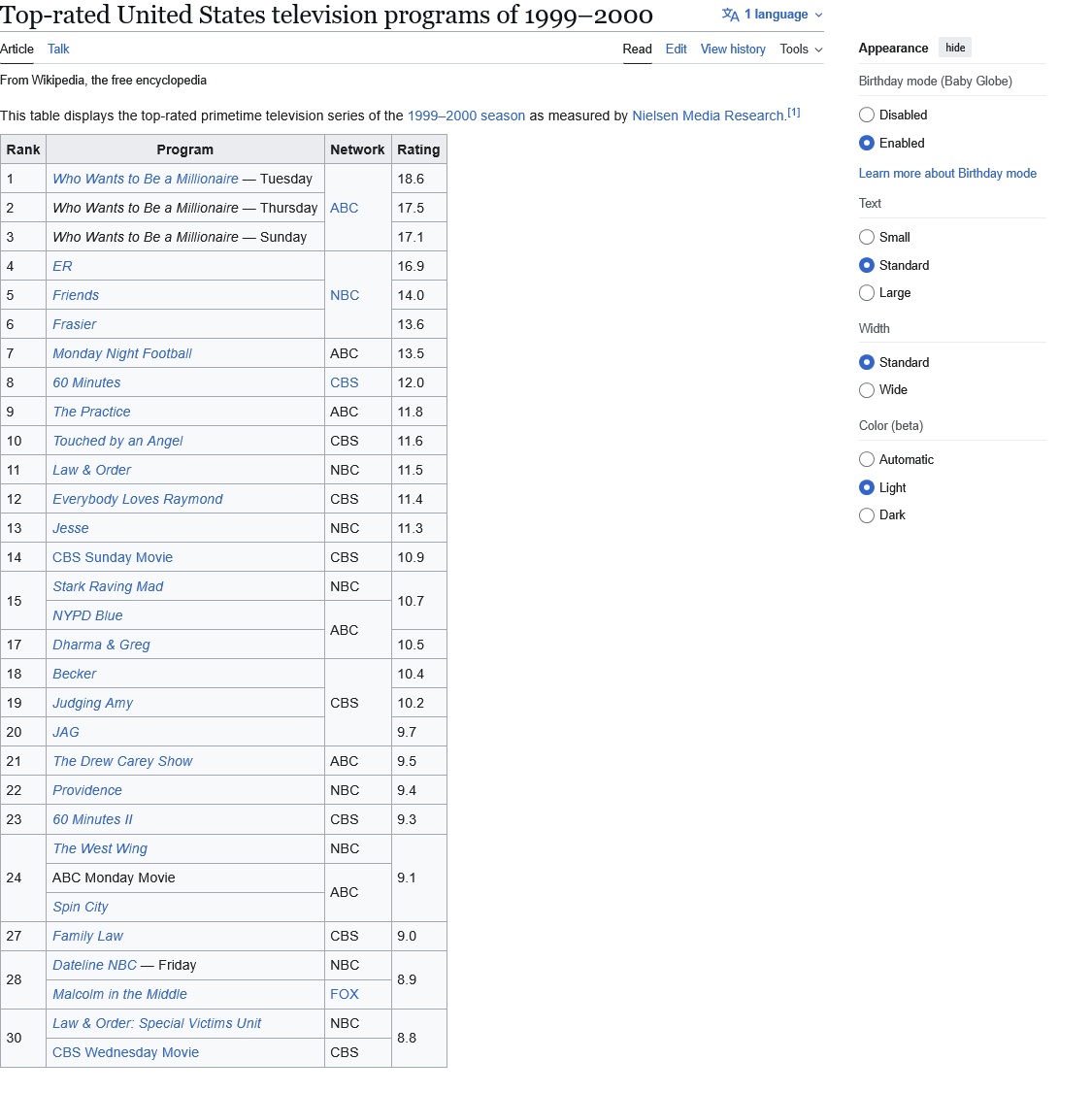Choose Dark color mode
This screenshot has height=1093, width=1092.
tap(866, 515)
